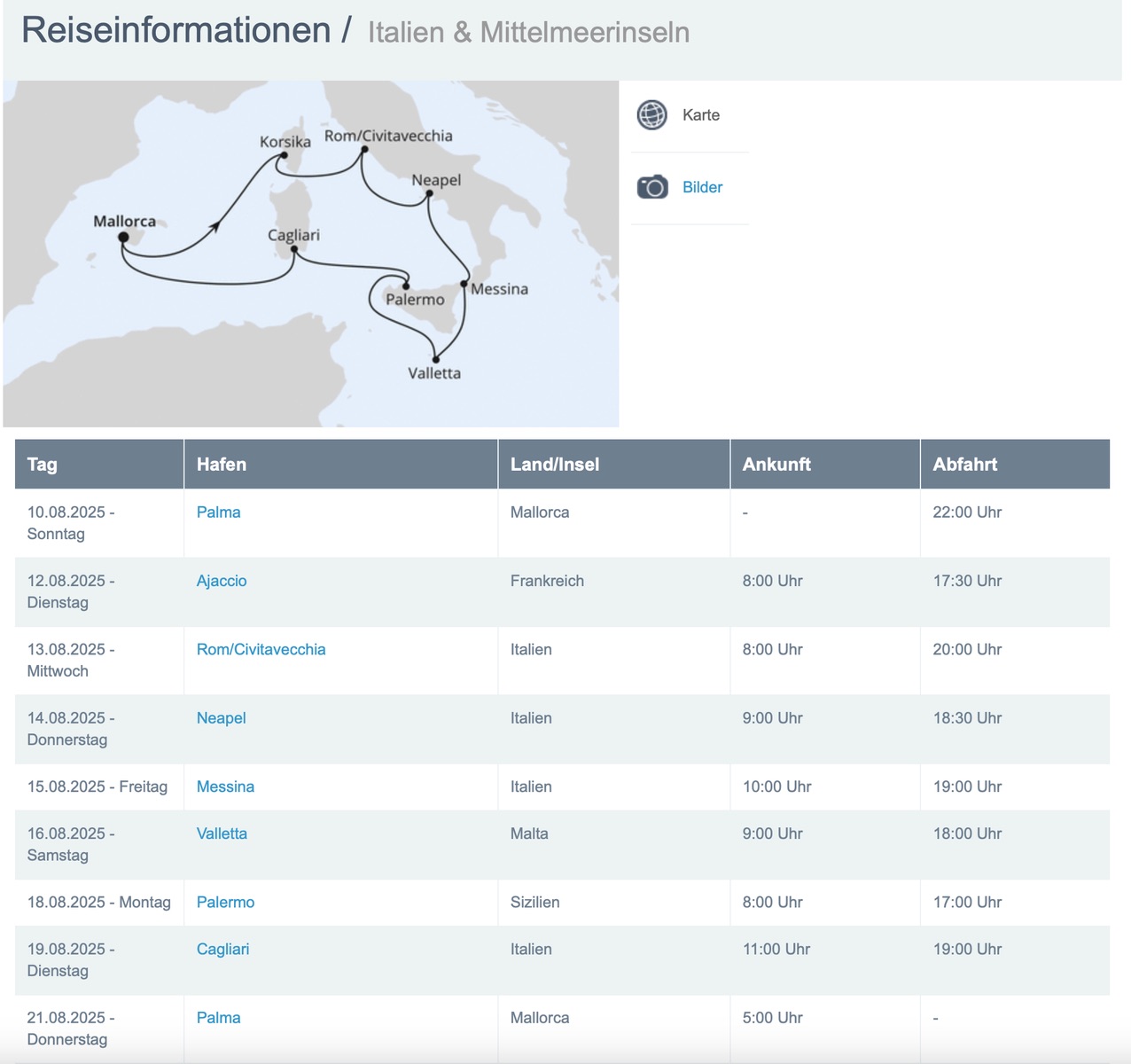This screenshot has width=1131, height=1064.
Task: Click the Mallorca port marker on map
Action: point(123,237)
